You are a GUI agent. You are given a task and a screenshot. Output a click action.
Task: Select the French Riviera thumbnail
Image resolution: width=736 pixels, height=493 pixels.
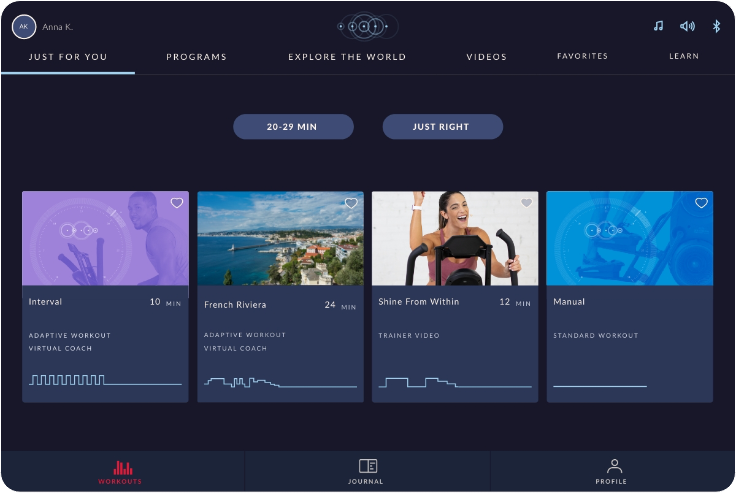pos(280,238)
